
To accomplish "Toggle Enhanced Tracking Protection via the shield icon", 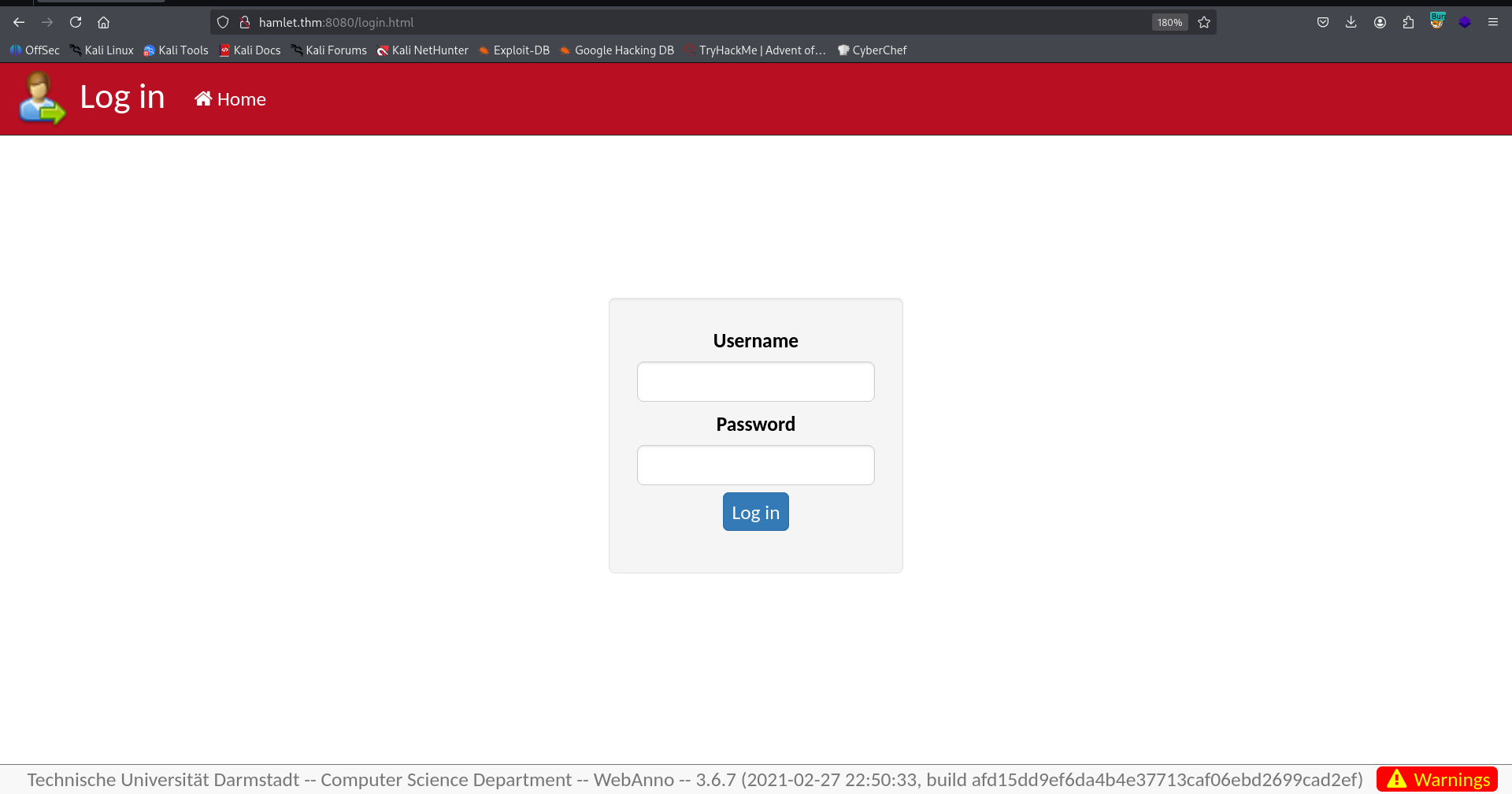I will 223,22.
